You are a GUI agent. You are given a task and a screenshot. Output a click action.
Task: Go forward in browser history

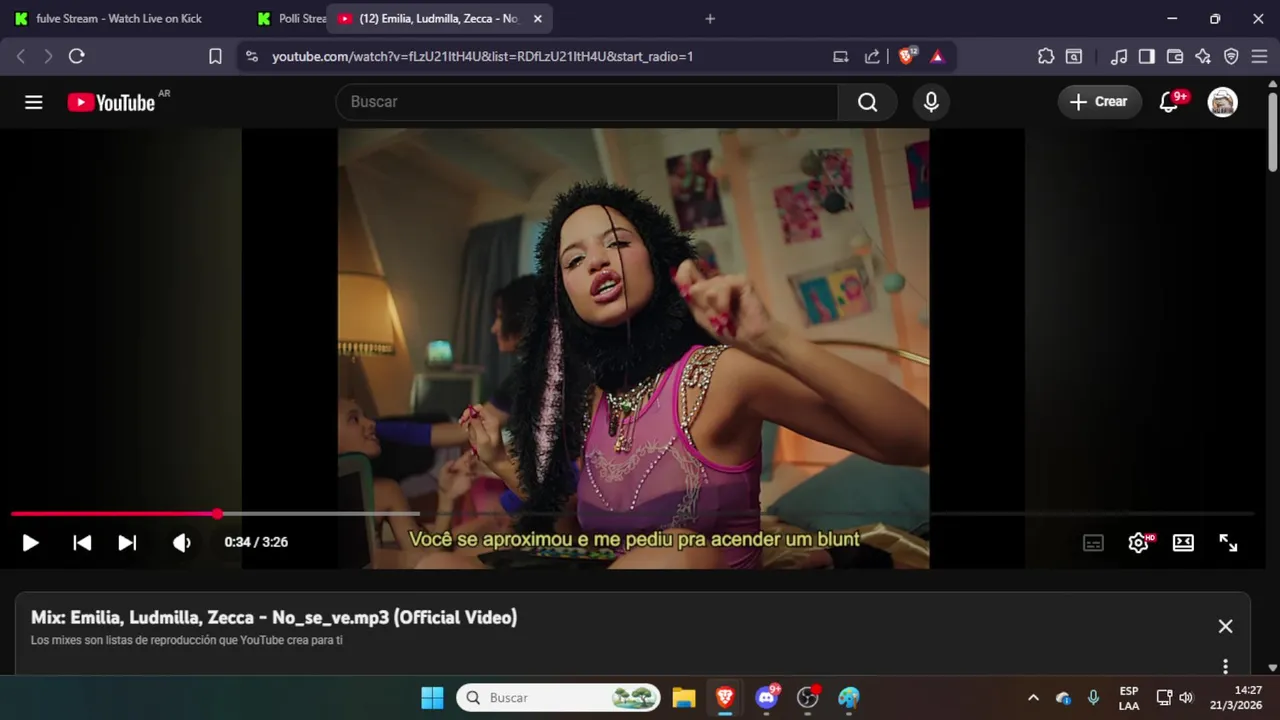[47, 57]
